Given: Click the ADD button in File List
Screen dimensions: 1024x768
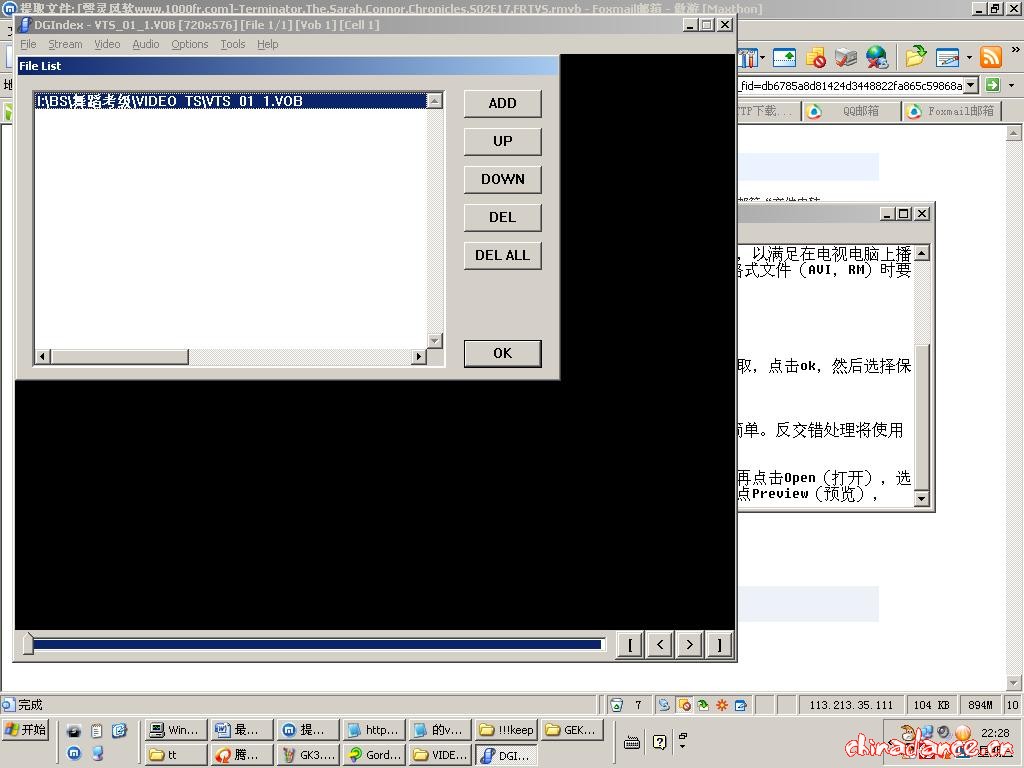Looking at the screenshot, I should pos(502,103).
